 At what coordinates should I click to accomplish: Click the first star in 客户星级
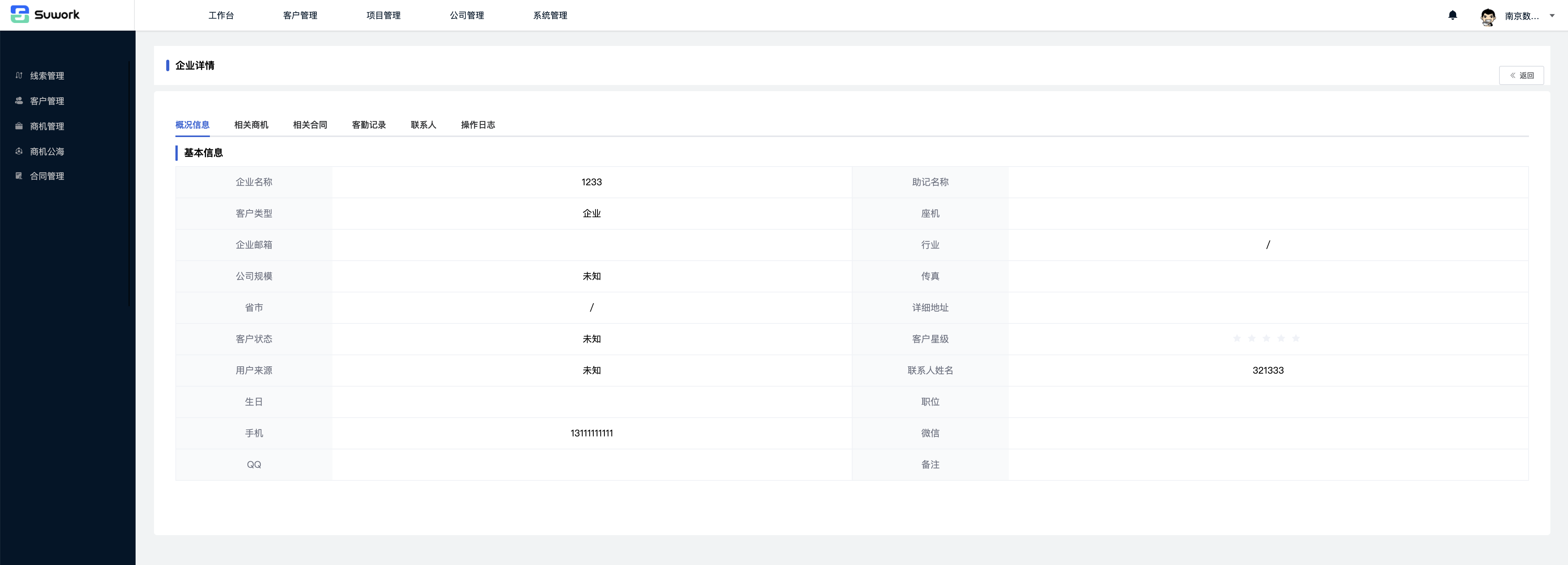click(1237, 338)
